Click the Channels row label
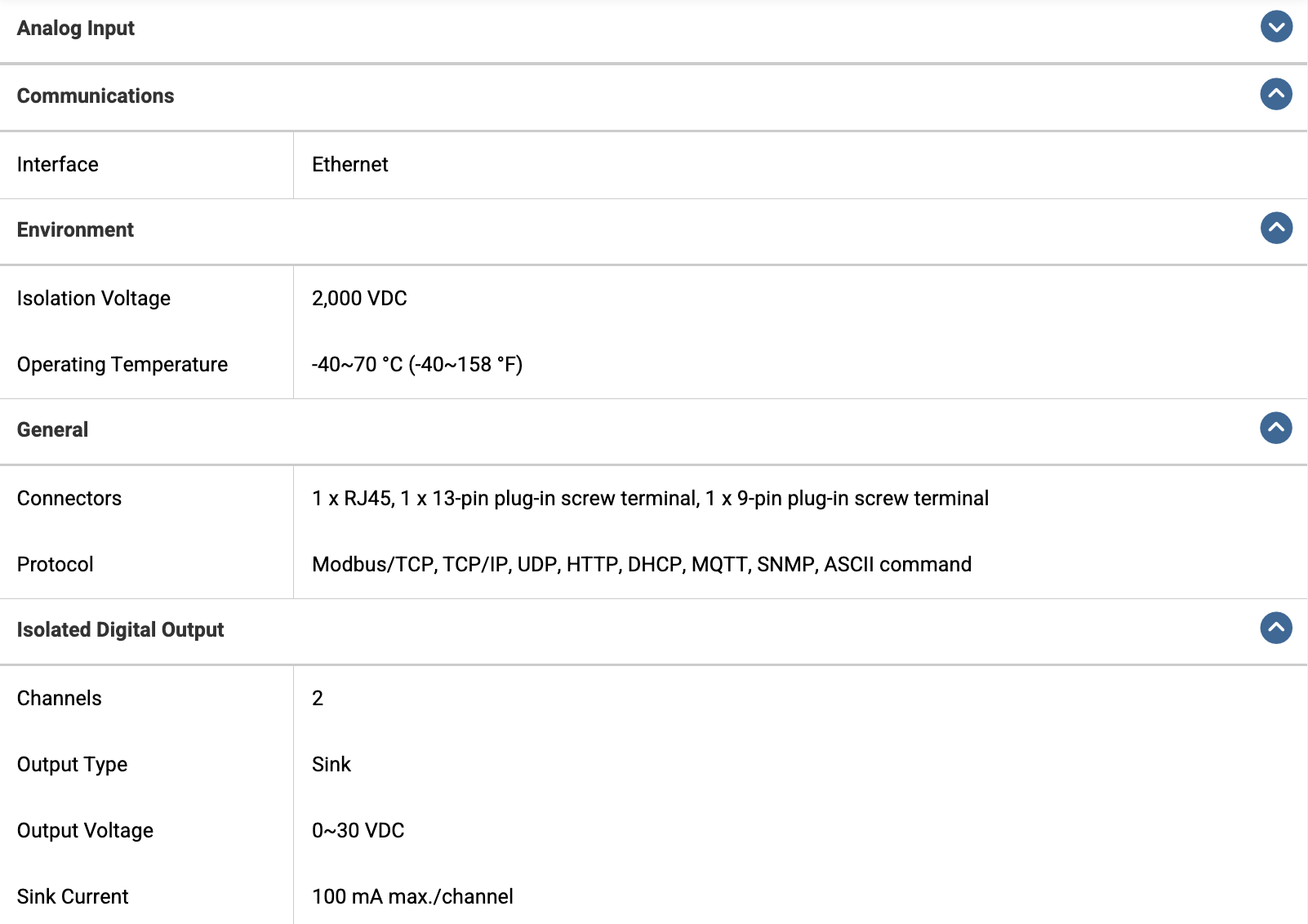This screenshot has height=924, width=1308. click(60, 699)
